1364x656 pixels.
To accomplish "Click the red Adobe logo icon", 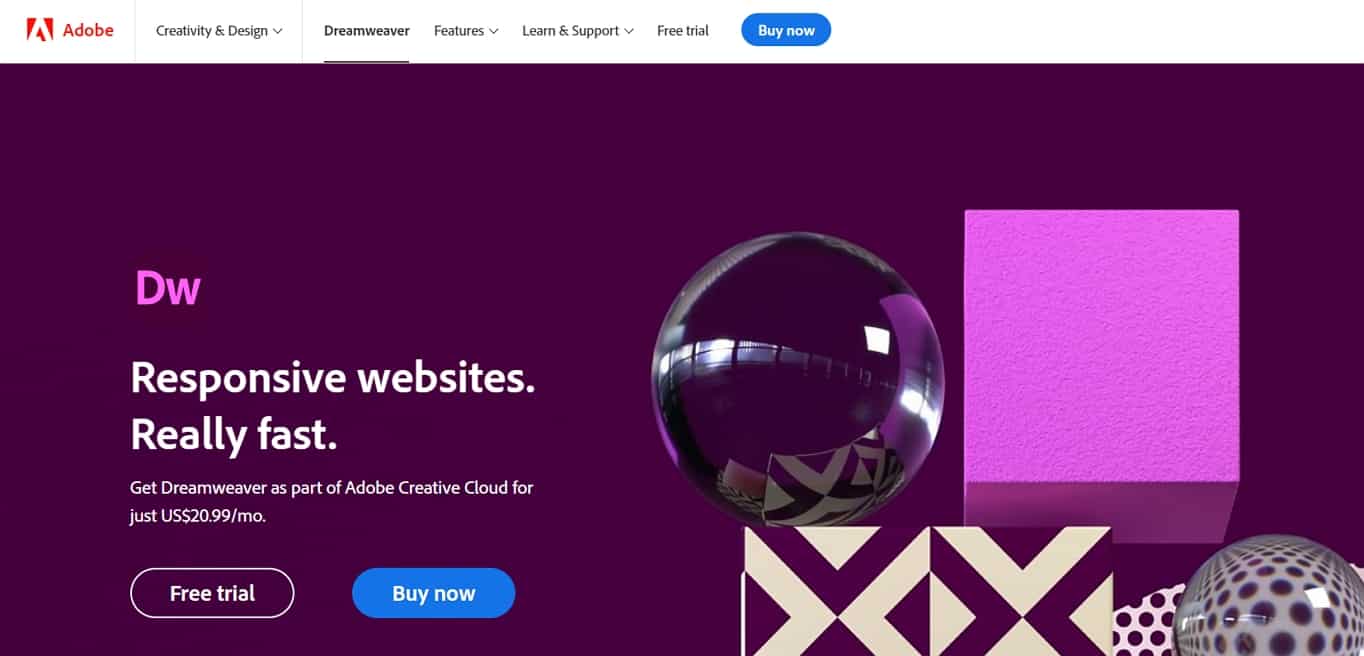I will (x=40, y=30).
